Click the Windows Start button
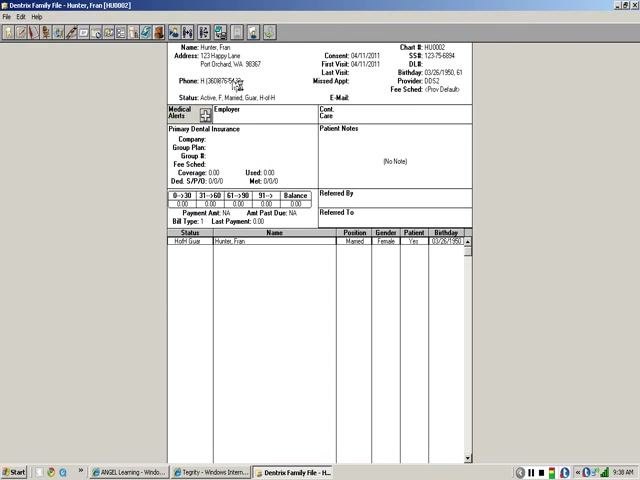This screenshot has width=640, height=480. coord(14,472)
